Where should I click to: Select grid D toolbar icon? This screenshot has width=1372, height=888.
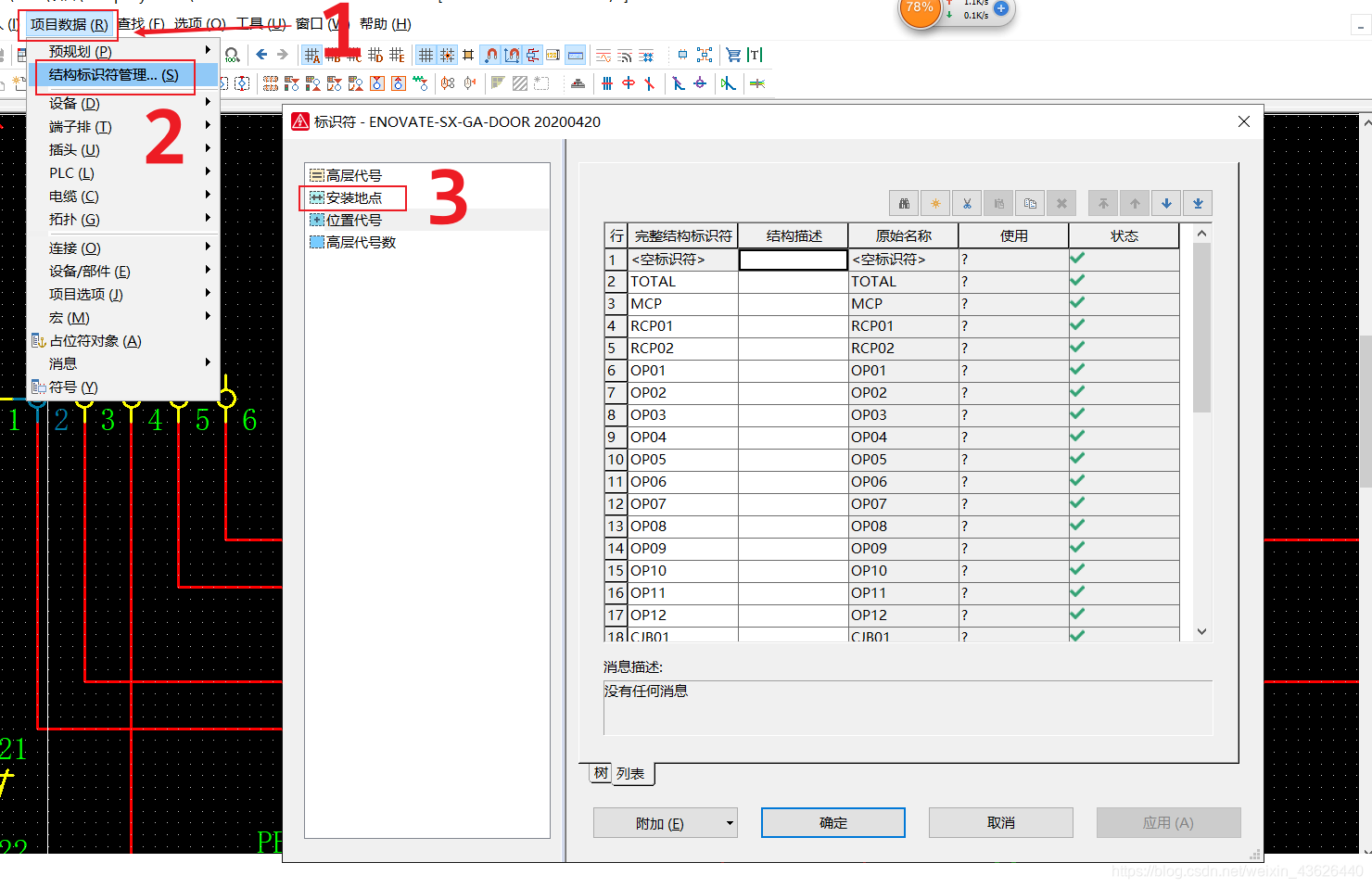[375, 55]
